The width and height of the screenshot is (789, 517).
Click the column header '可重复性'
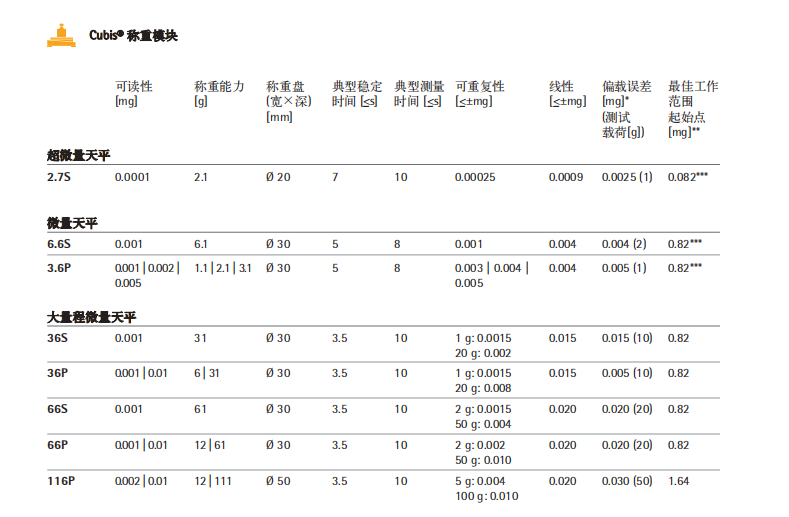click(480, 94)
